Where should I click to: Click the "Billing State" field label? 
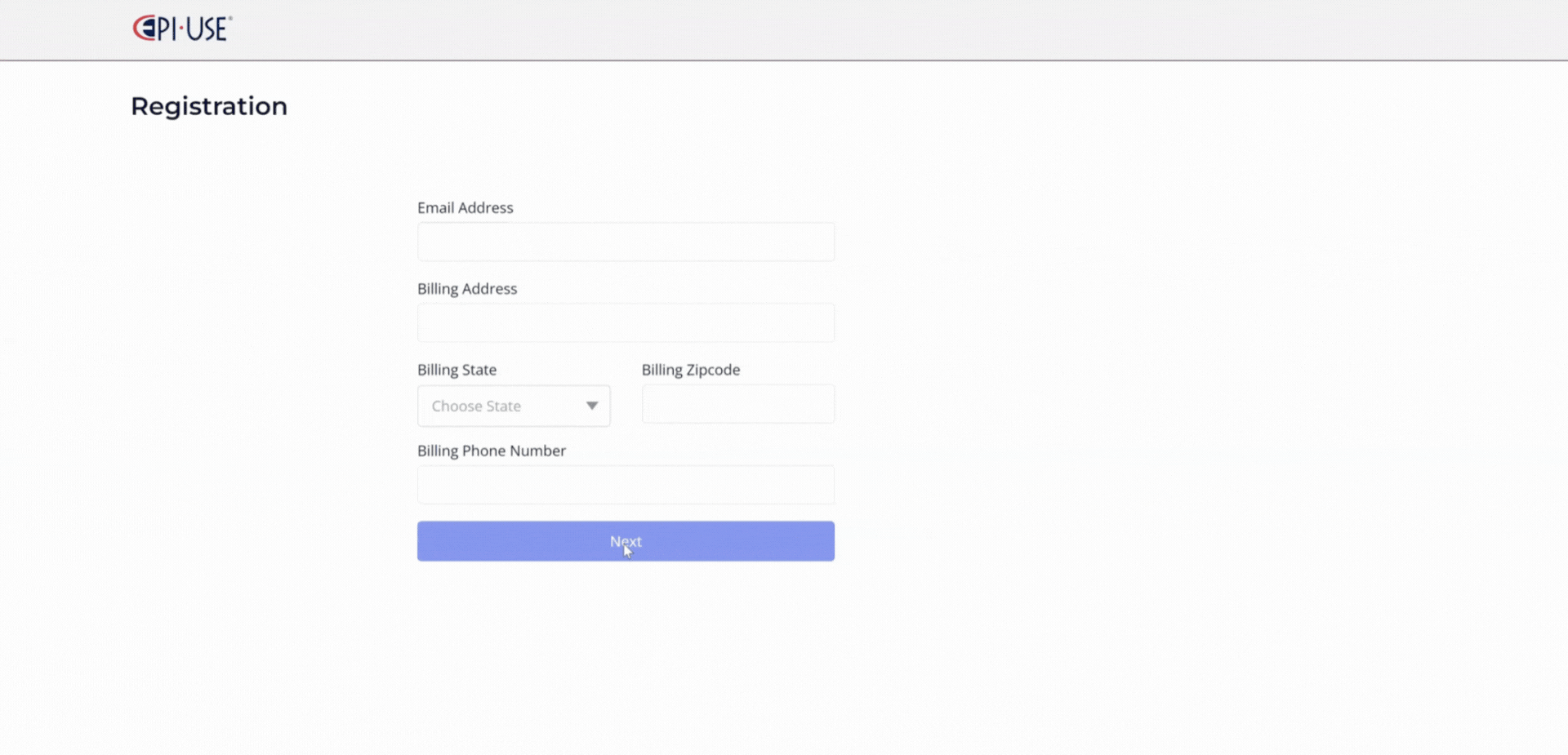point(457,370)
